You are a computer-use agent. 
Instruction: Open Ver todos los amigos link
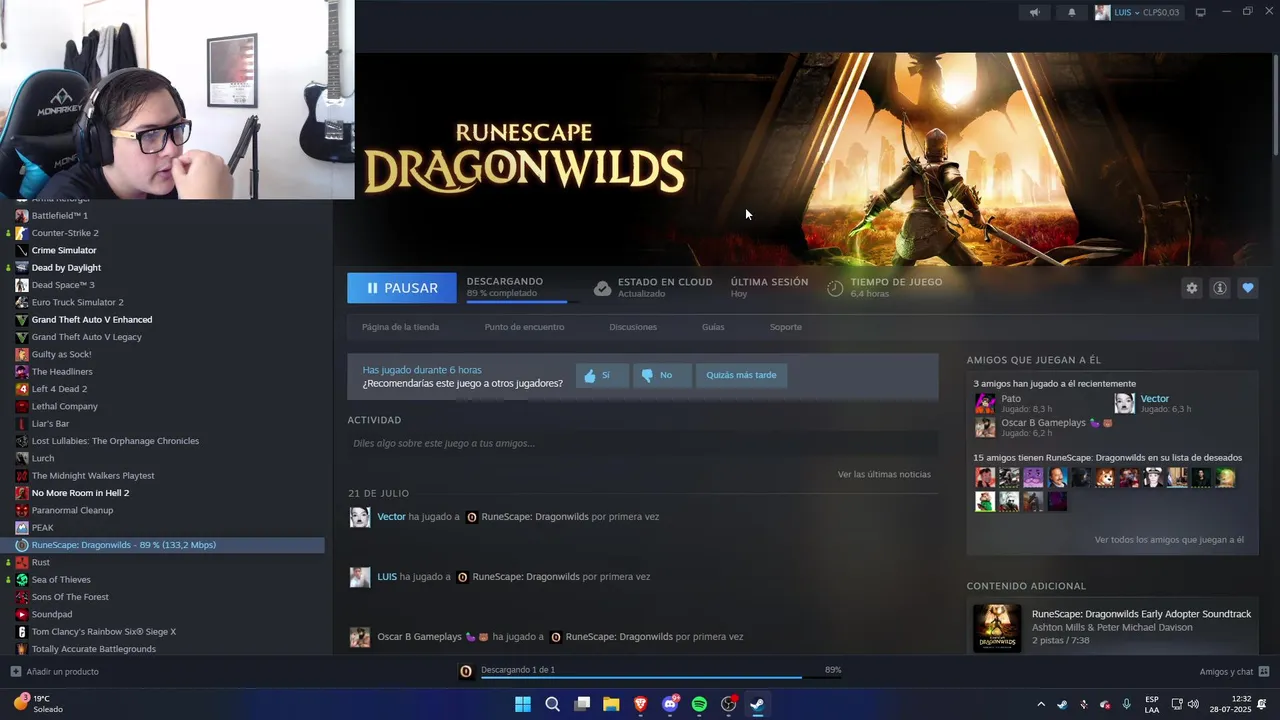(1169, 540)
